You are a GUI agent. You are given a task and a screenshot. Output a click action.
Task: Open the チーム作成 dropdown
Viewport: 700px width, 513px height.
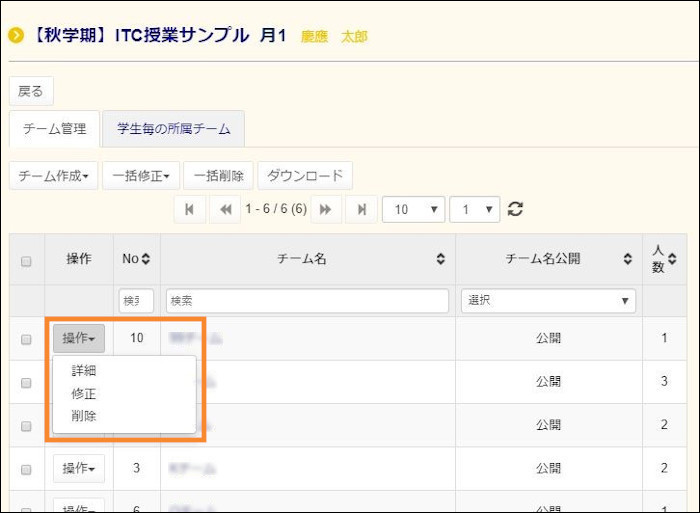point(54,176)
